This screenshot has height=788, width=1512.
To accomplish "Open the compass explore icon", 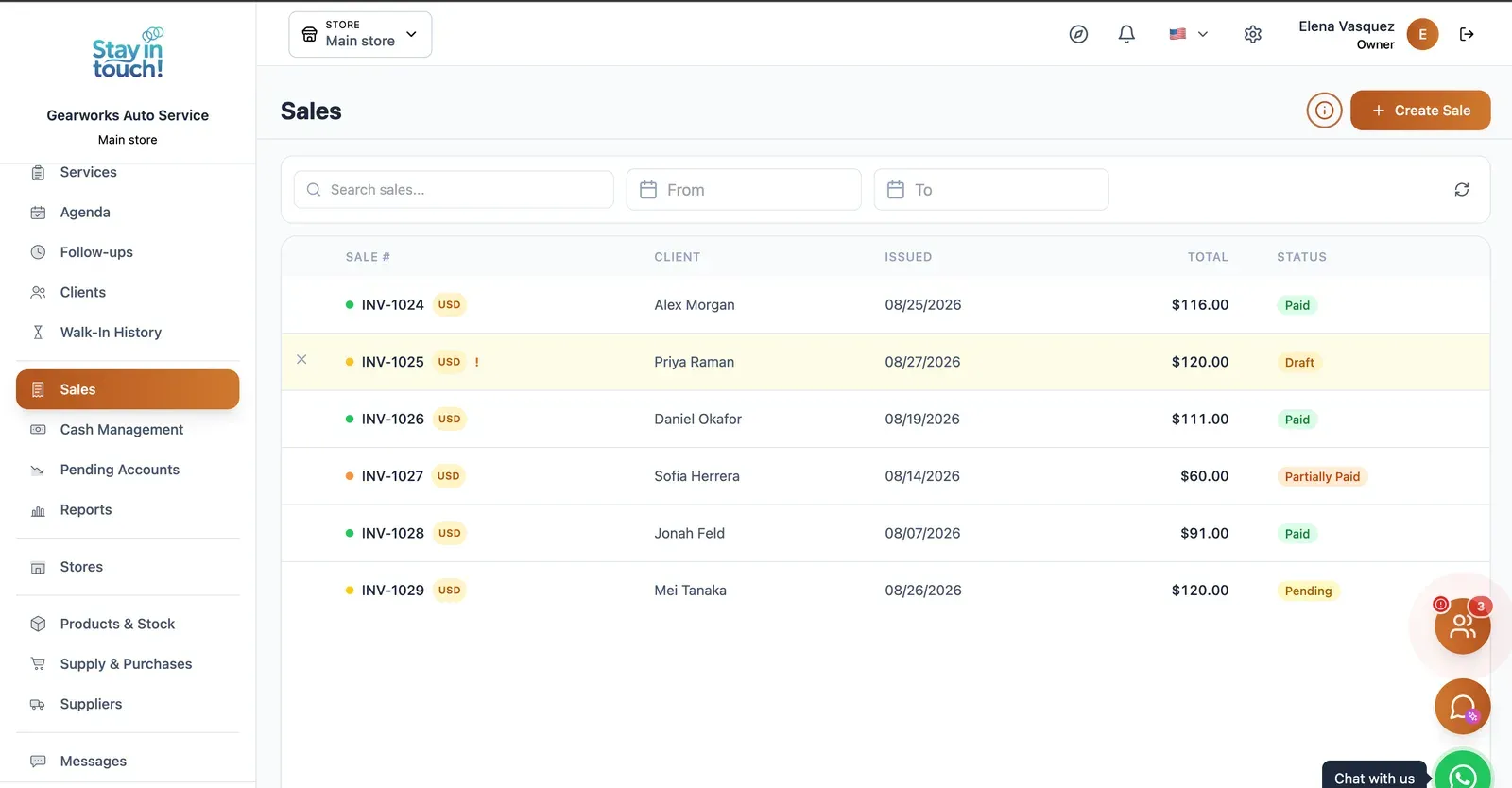I will pyautogui.click(x=1078, y=34).
